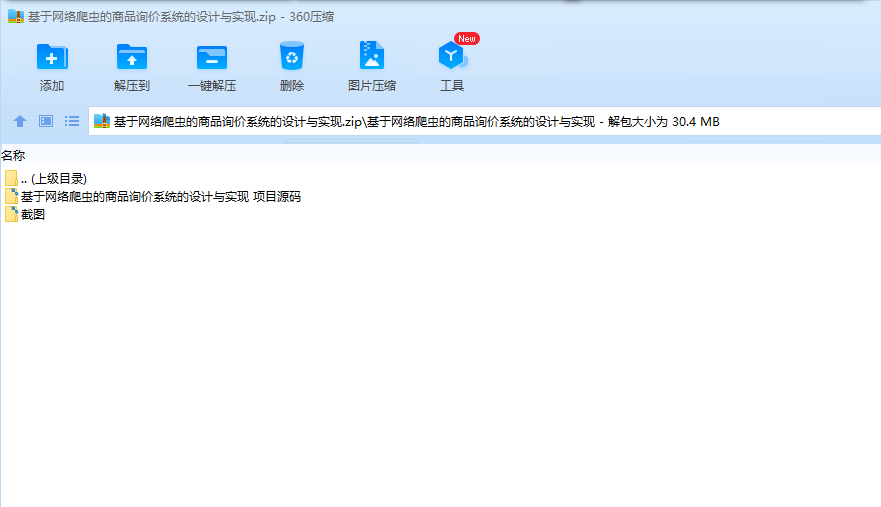881x507 pixels.
Task: Click the path bar address field
Action: click(x=484, y=121)
